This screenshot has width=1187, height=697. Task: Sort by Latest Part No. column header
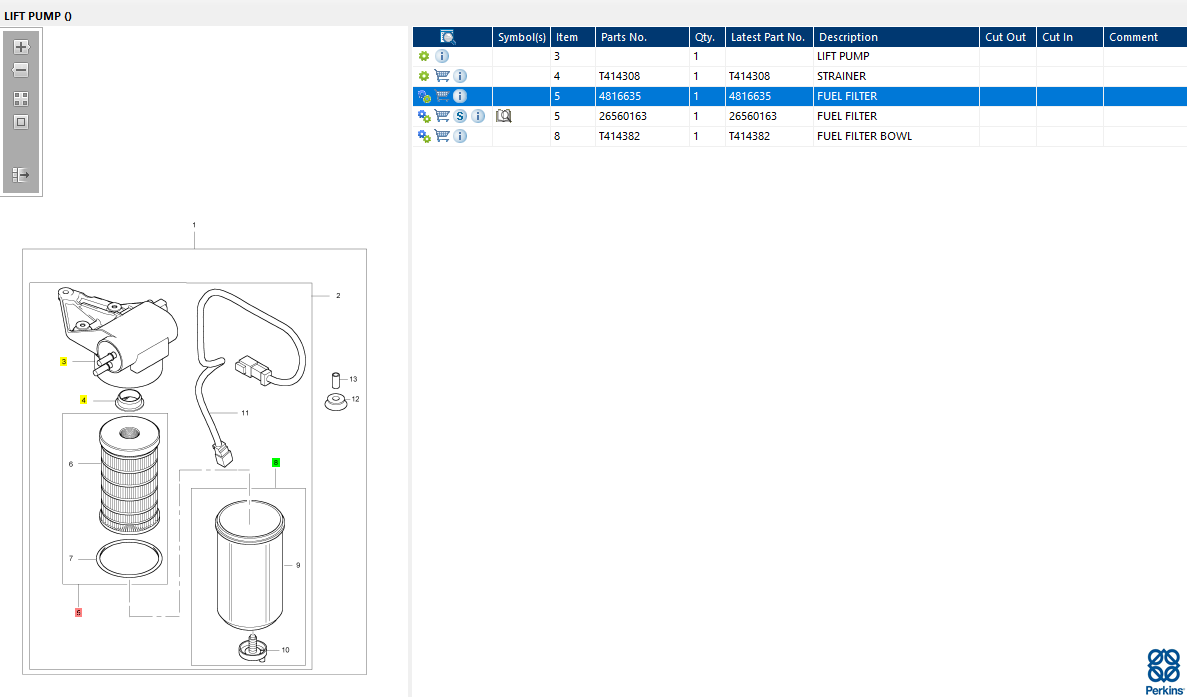[769, 37]
